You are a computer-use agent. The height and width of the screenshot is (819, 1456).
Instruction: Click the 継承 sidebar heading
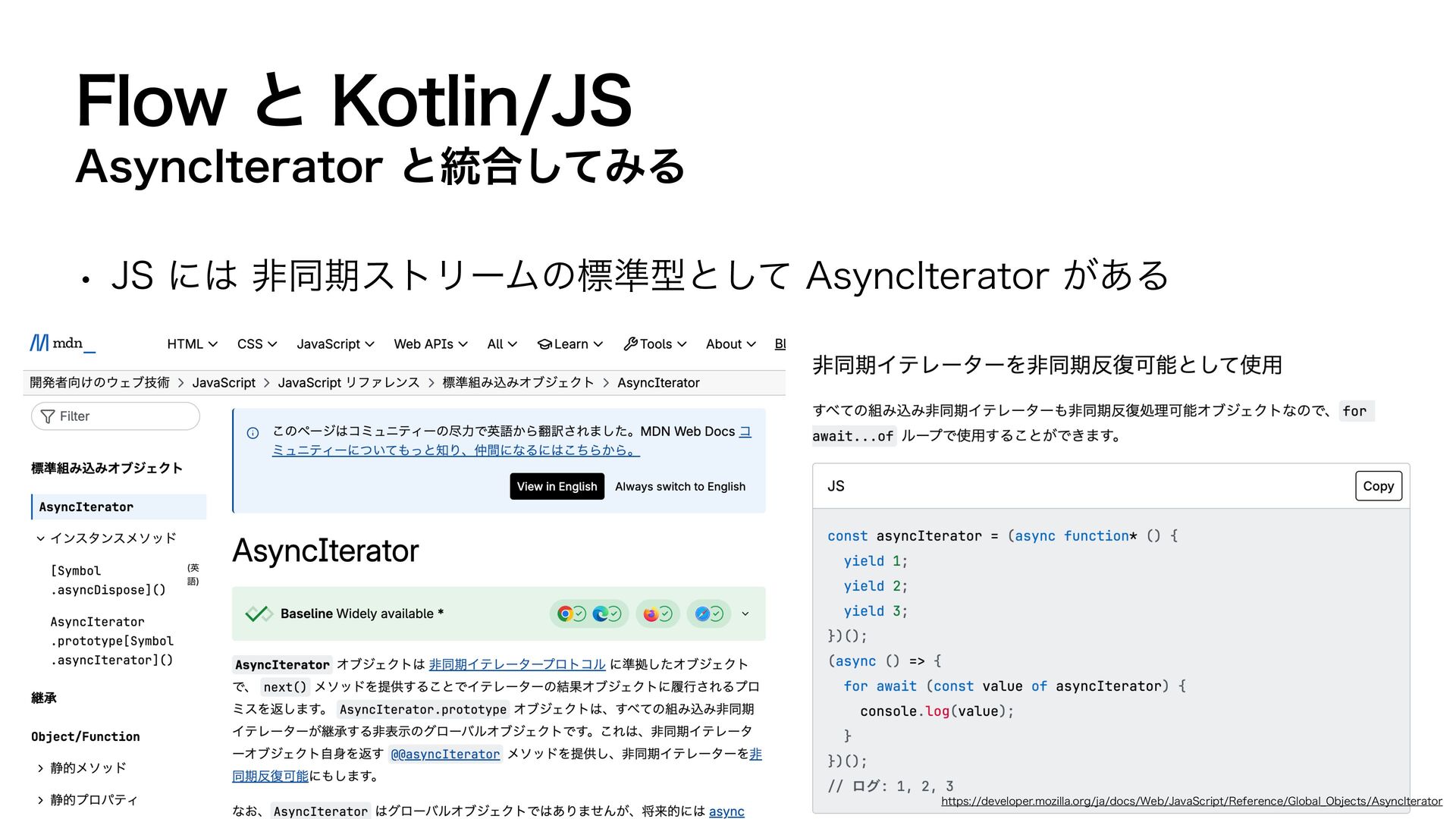pos(44,698)
